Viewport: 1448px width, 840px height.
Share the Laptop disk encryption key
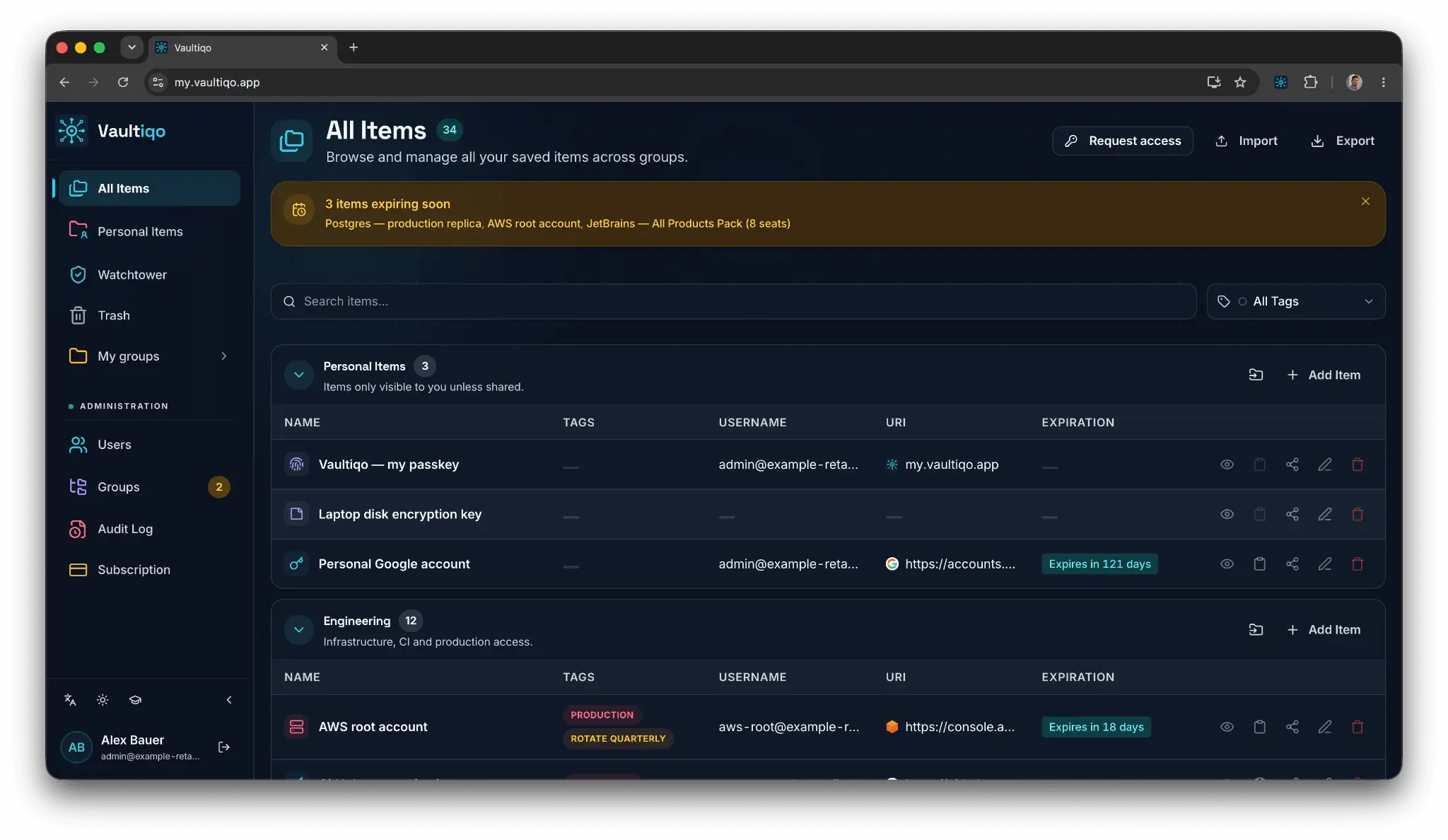(1292, 514)
